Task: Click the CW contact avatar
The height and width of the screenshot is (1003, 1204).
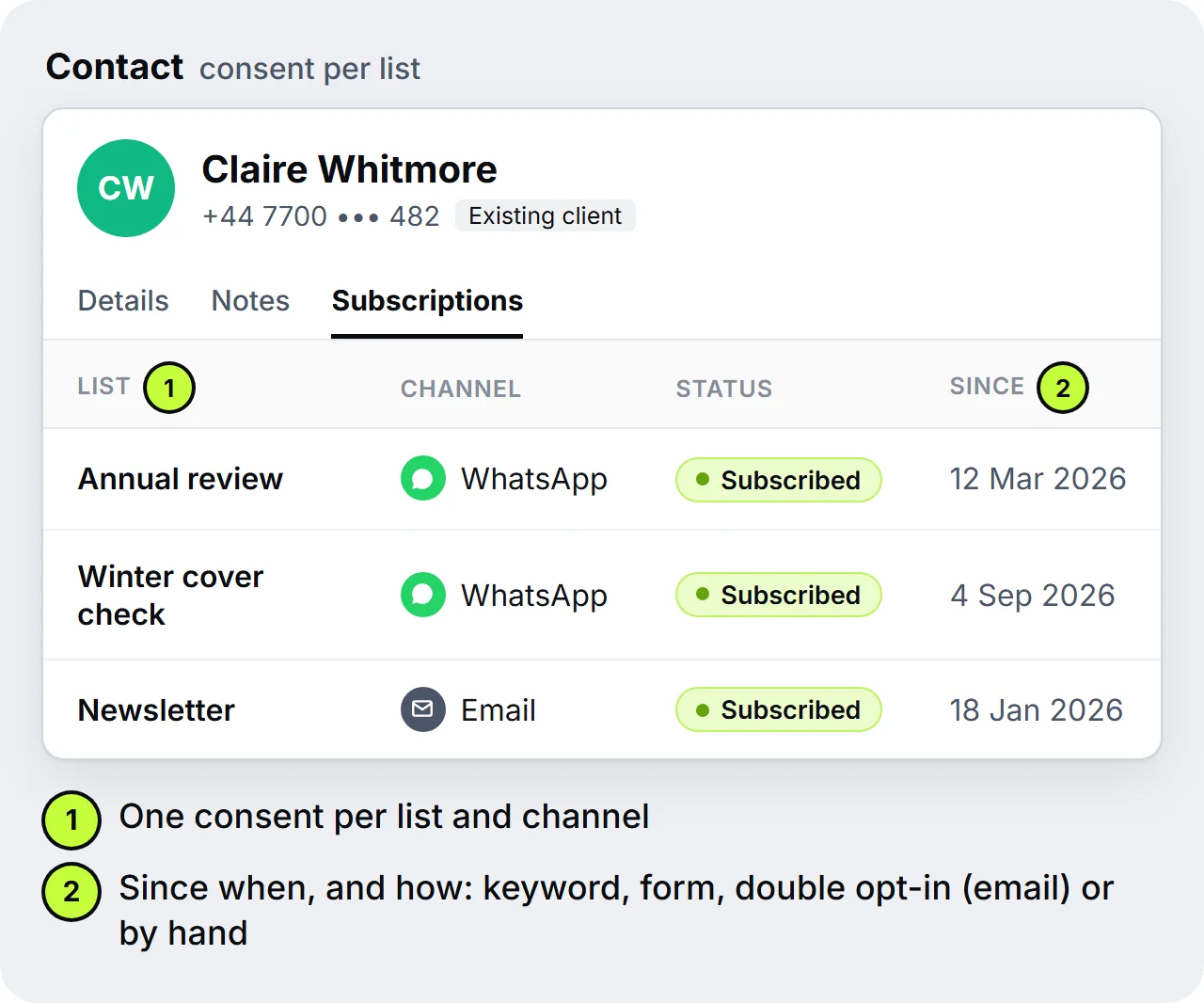Action: (126, 188)
